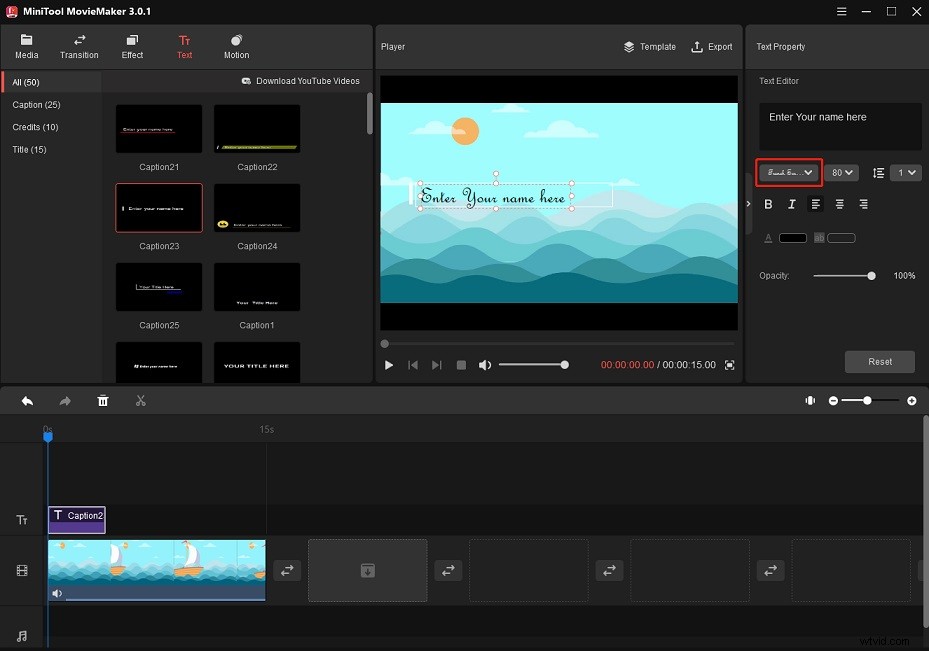Open the application hamburger menu
The width and height of the screenshot is (929, 651).
(840, 12)
